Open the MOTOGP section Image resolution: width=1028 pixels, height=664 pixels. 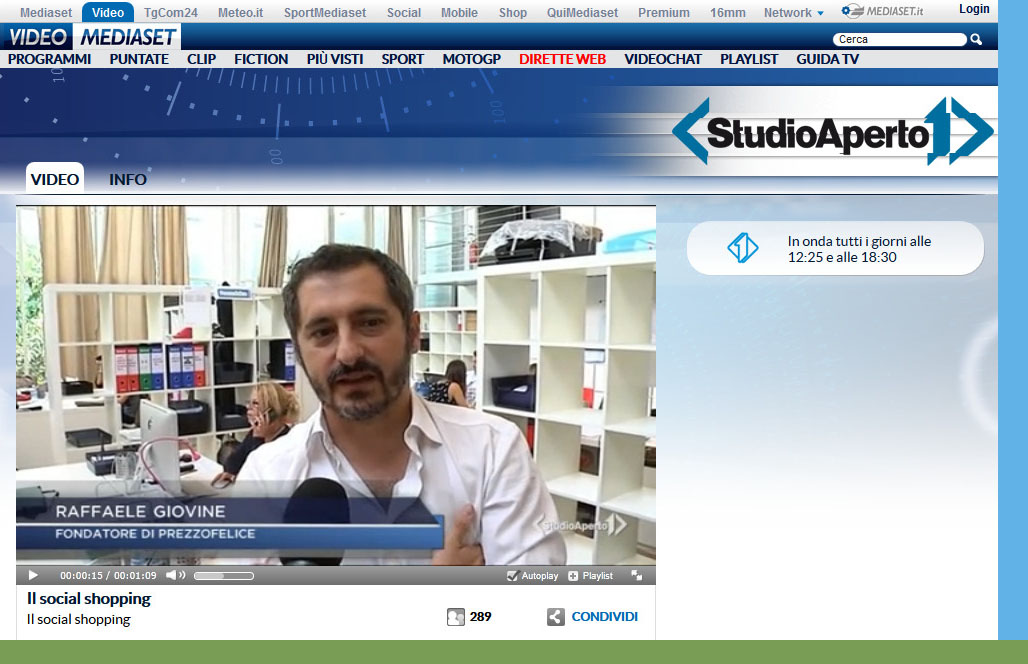(x=471, y=59)
